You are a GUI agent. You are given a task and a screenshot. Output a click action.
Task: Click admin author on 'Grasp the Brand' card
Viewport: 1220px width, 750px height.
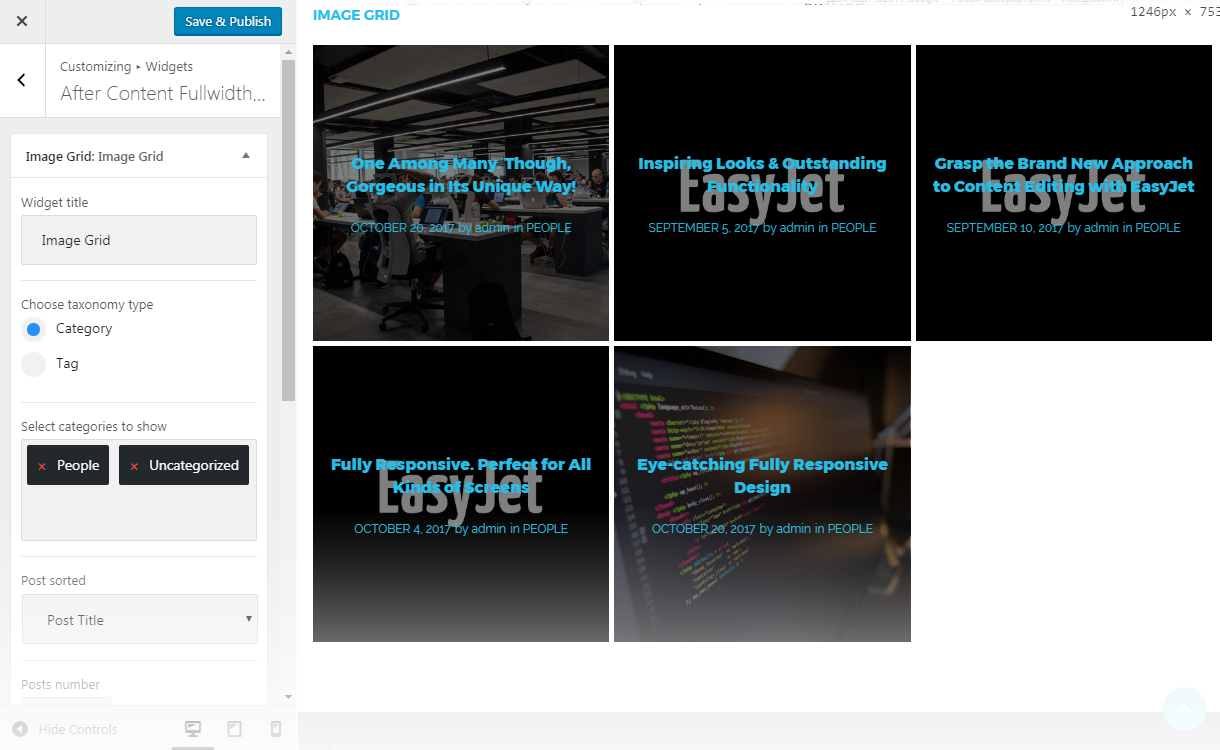pos(1102,228)
